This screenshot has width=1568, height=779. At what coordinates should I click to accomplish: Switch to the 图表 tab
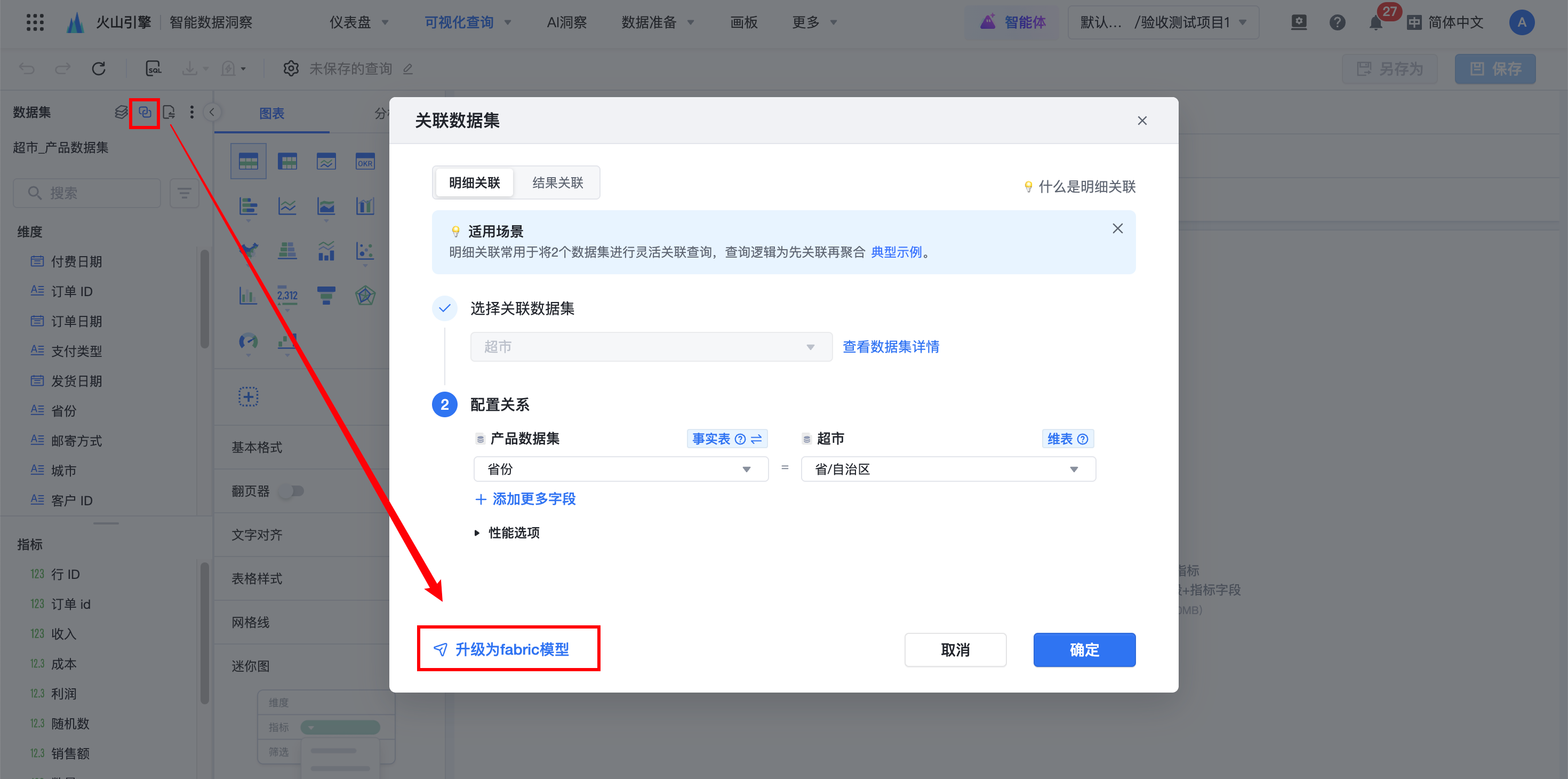271,113
